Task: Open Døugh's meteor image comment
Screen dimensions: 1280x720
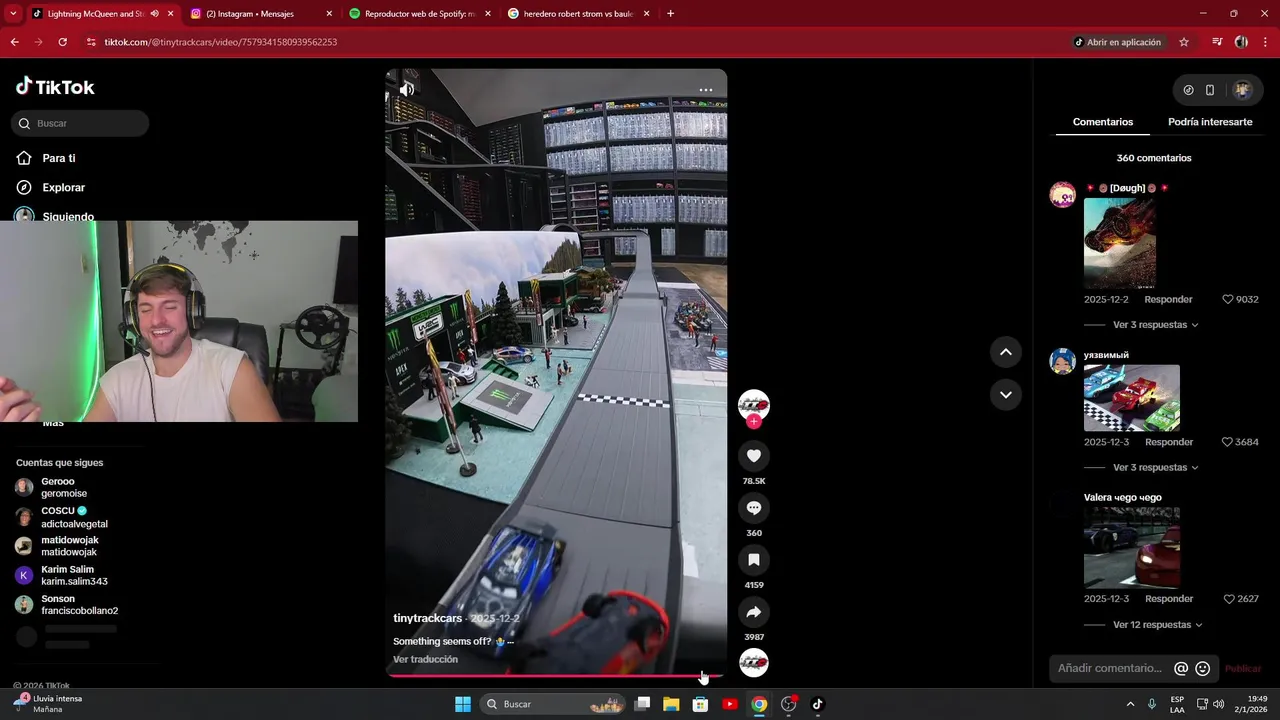Action: click(1120, 243)
